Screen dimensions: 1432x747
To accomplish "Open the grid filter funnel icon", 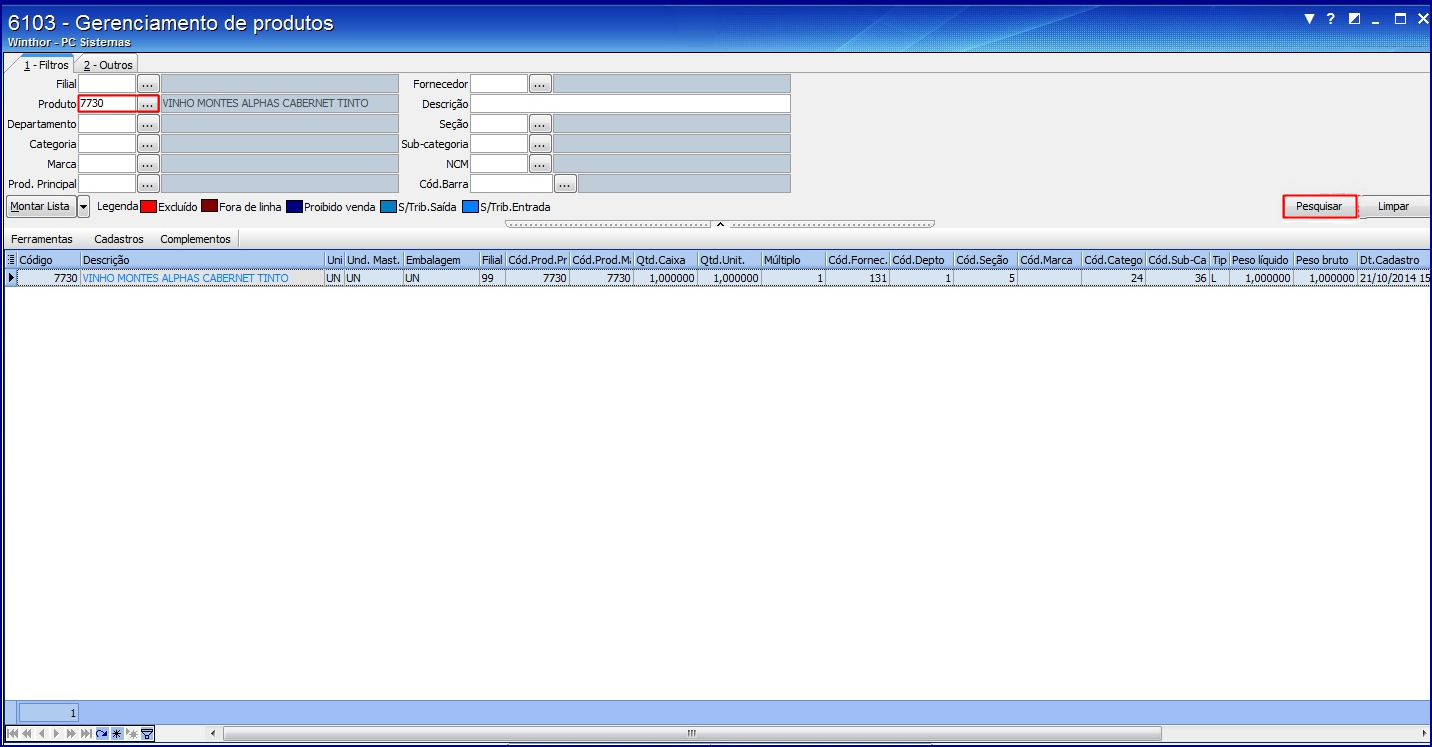I will (x=147, y=734).
